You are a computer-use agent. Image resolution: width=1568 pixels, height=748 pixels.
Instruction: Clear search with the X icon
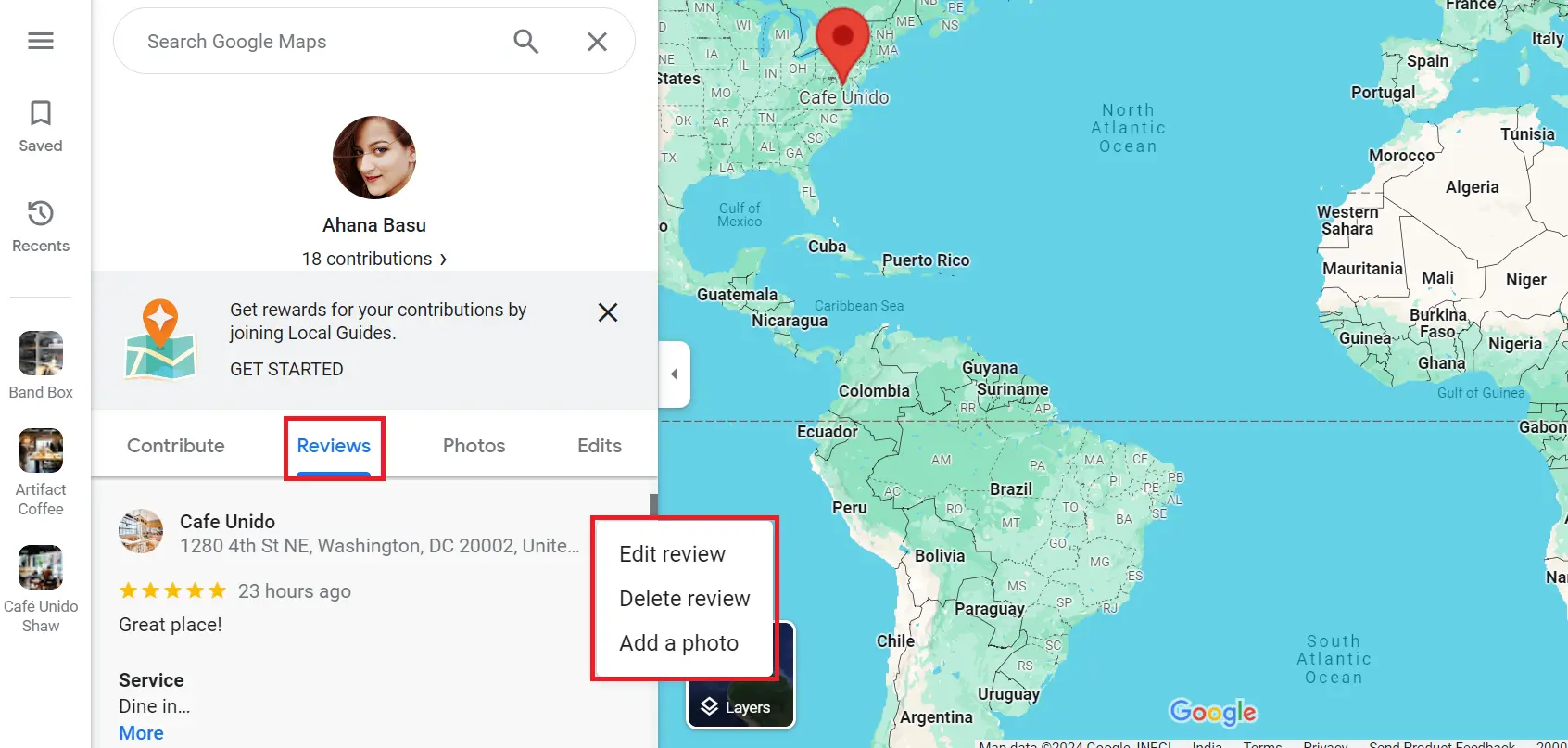point(597,41)
